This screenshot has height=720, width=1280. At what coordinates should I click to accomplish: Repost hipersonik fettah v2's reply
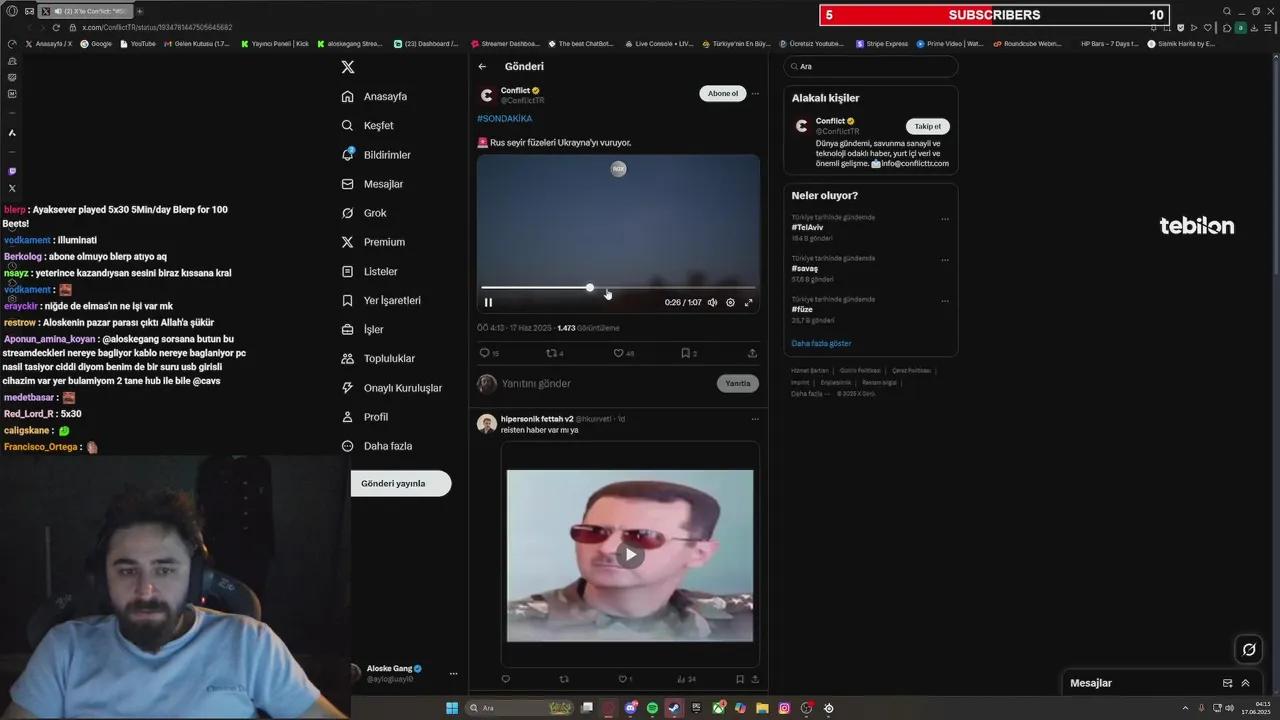tap(564, 679)
